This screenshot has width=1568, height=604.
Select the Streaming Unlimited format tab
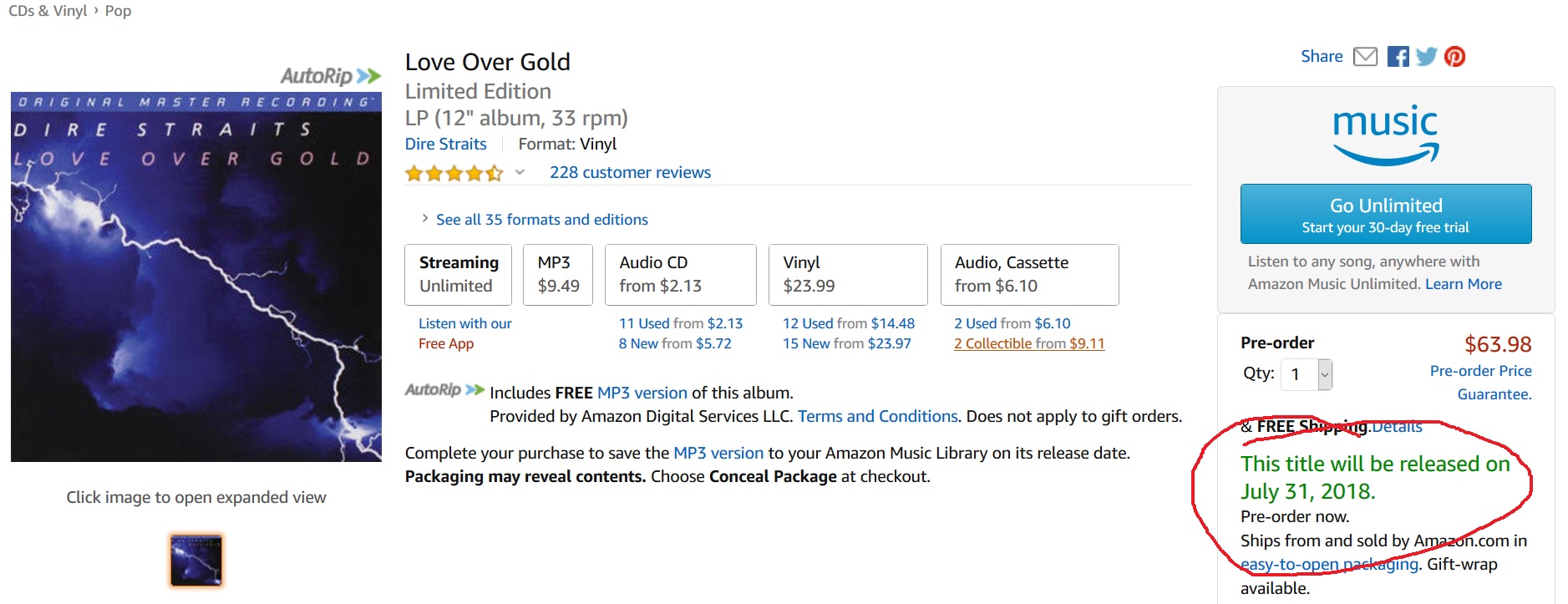[459, 274]
